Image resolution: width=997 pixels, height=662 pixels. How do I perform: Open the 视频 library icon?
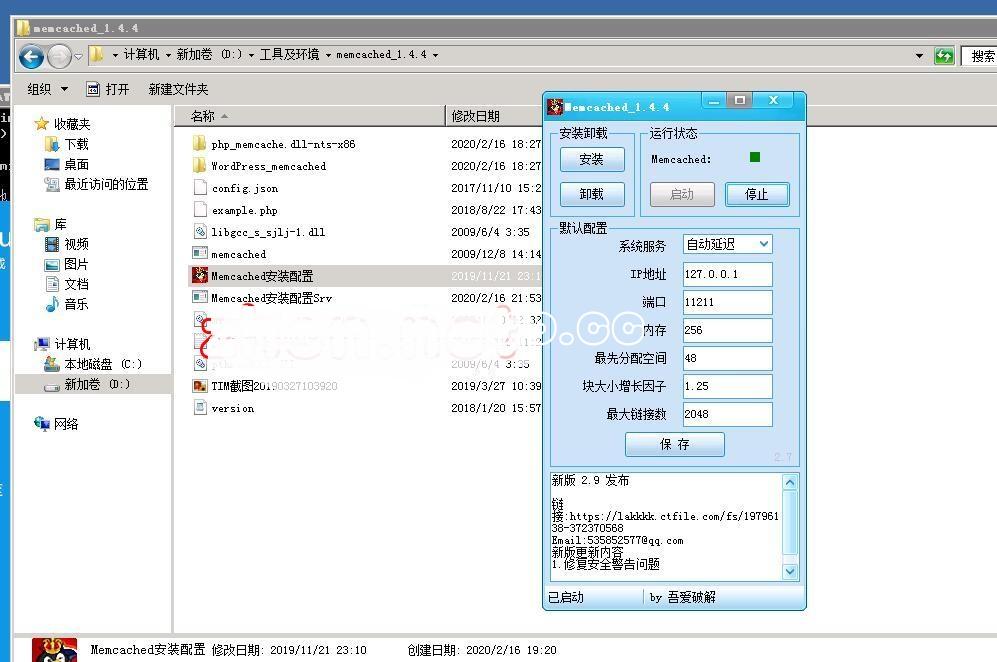(x=52, y=244)
